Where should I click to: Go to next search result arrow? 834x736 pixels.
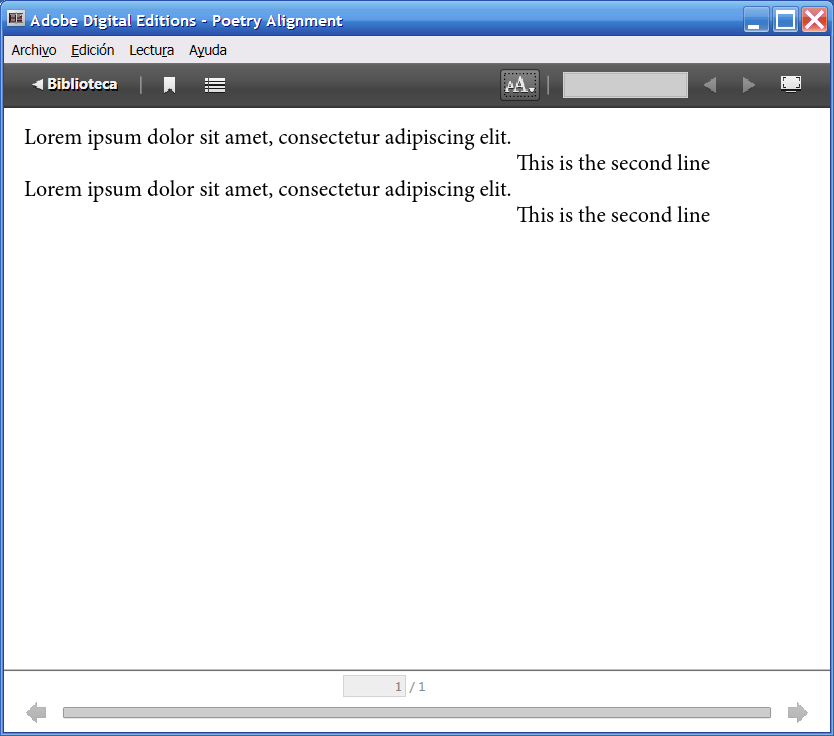point(748,85)
